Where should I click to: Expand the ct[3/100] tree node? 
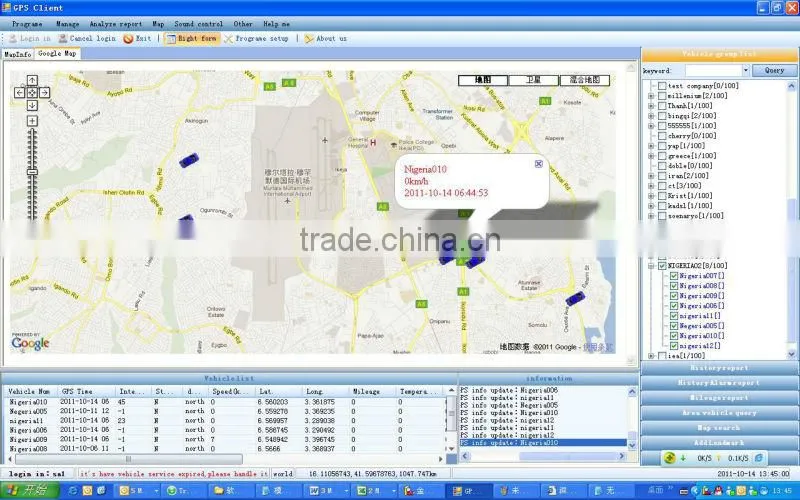point(651,186)
